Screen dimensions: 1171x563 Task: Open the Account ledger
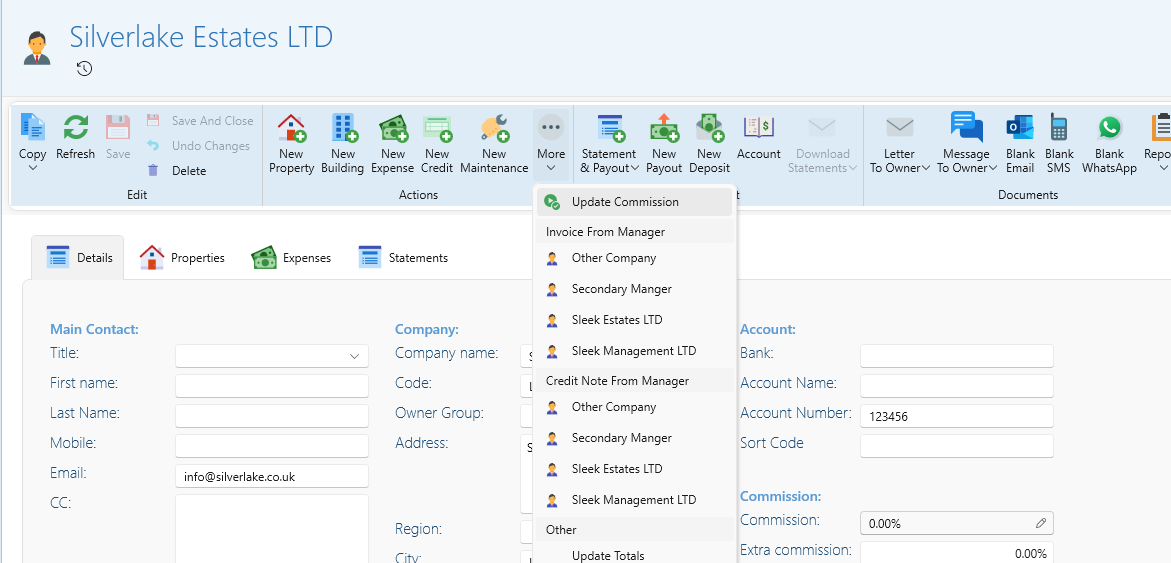click(x=759, y=137)
